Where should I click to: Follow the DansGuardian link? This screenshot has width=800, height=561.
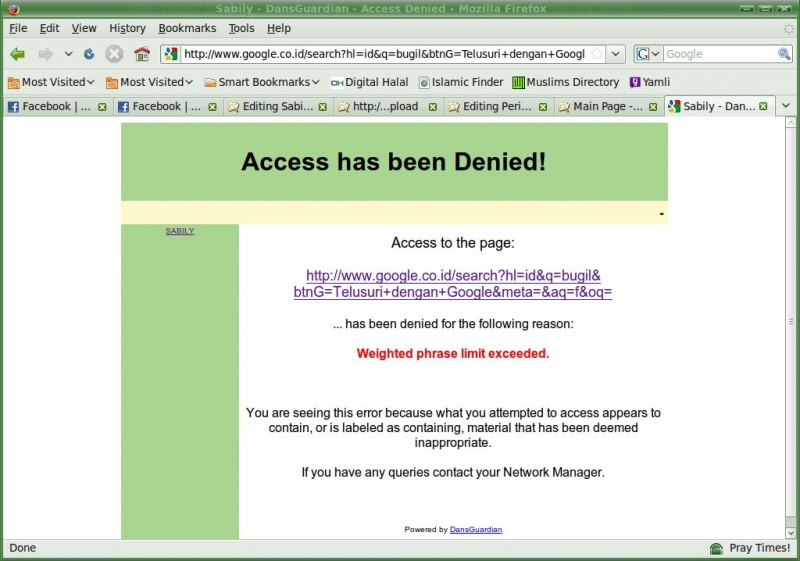click(x=476, y=530)
